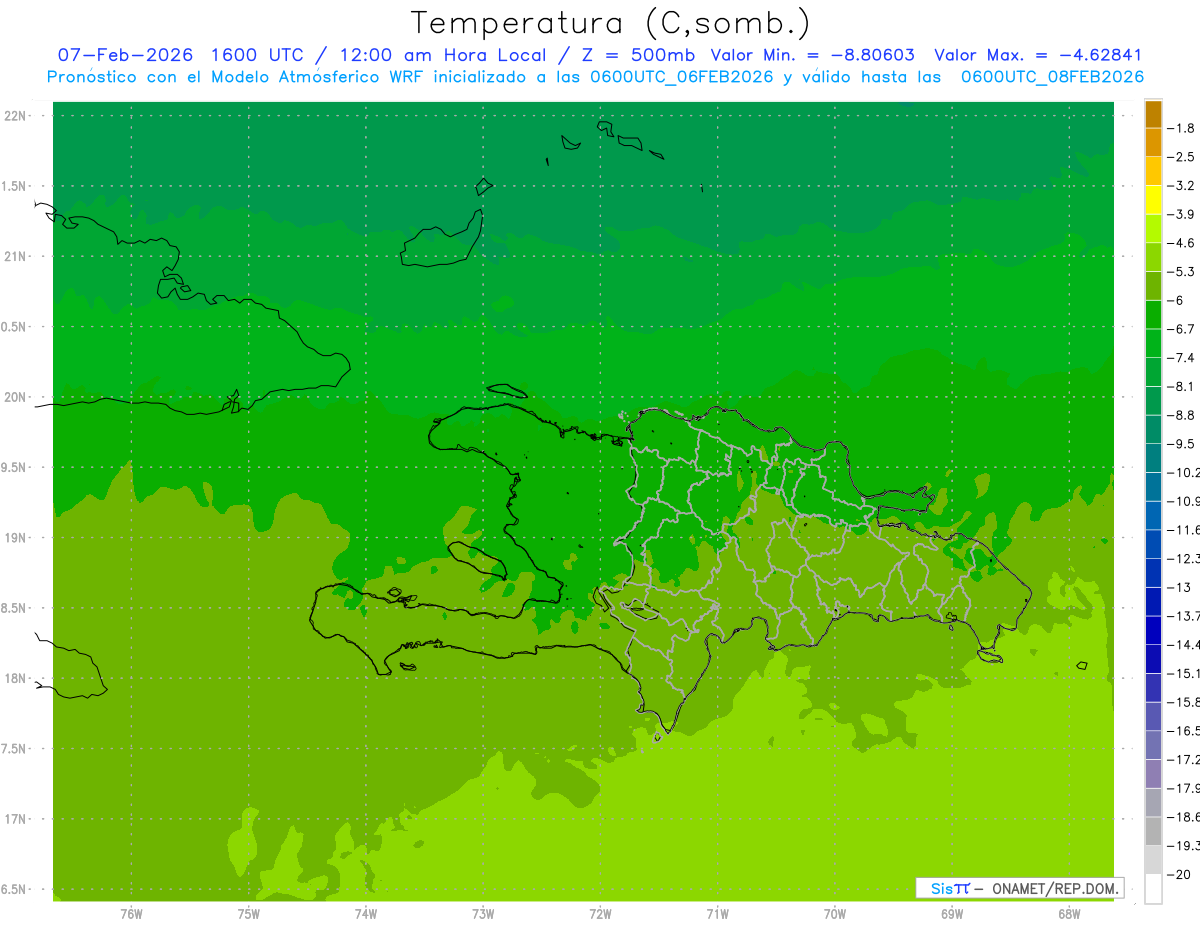Click the 76W longitude axis label
This screenshot has width=1200, height=927.
point(131,913)
